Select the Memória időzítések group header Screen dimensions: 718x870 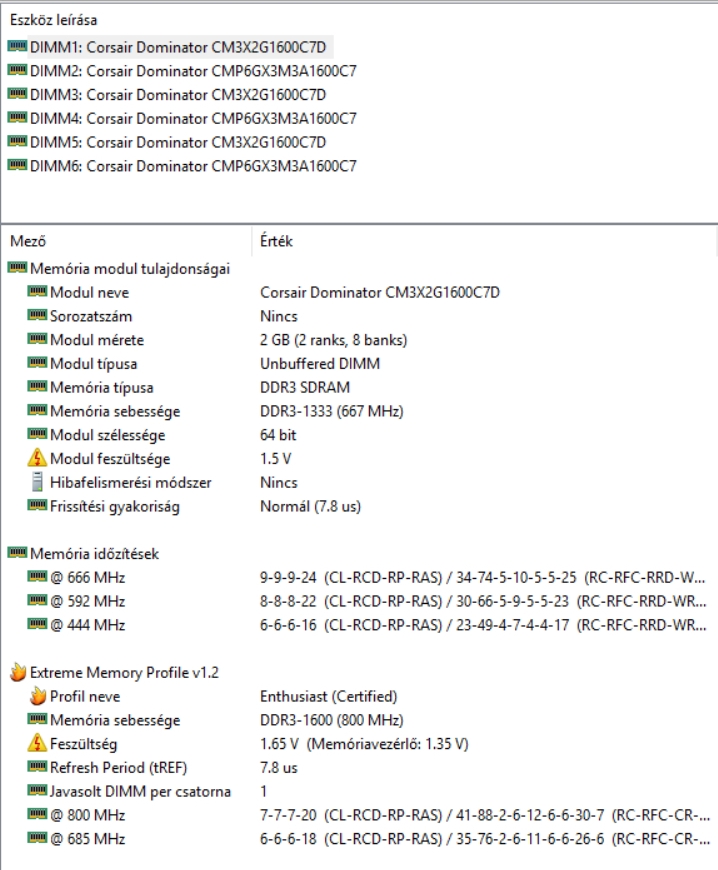point(94,554)
